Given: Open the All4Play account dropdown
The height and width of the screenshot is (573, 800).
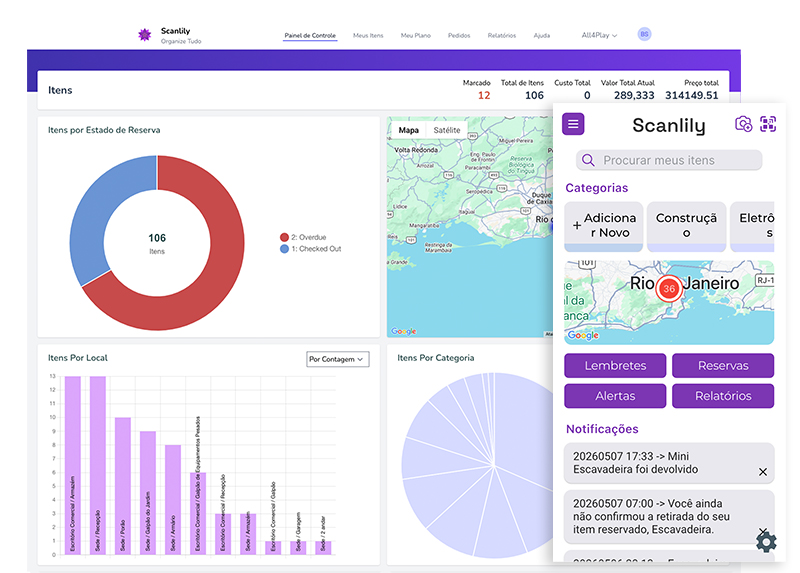Looking at the screenshot, I should [599, 35].
